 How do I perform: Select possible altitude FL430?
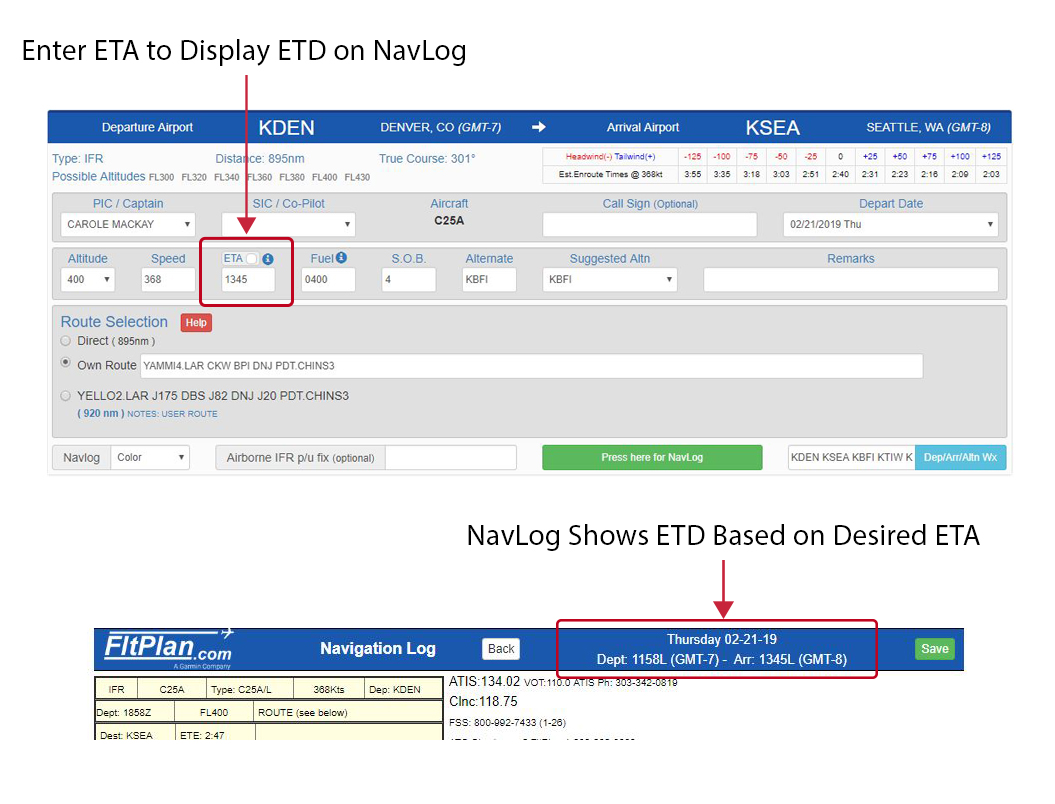tap(357, 178)
